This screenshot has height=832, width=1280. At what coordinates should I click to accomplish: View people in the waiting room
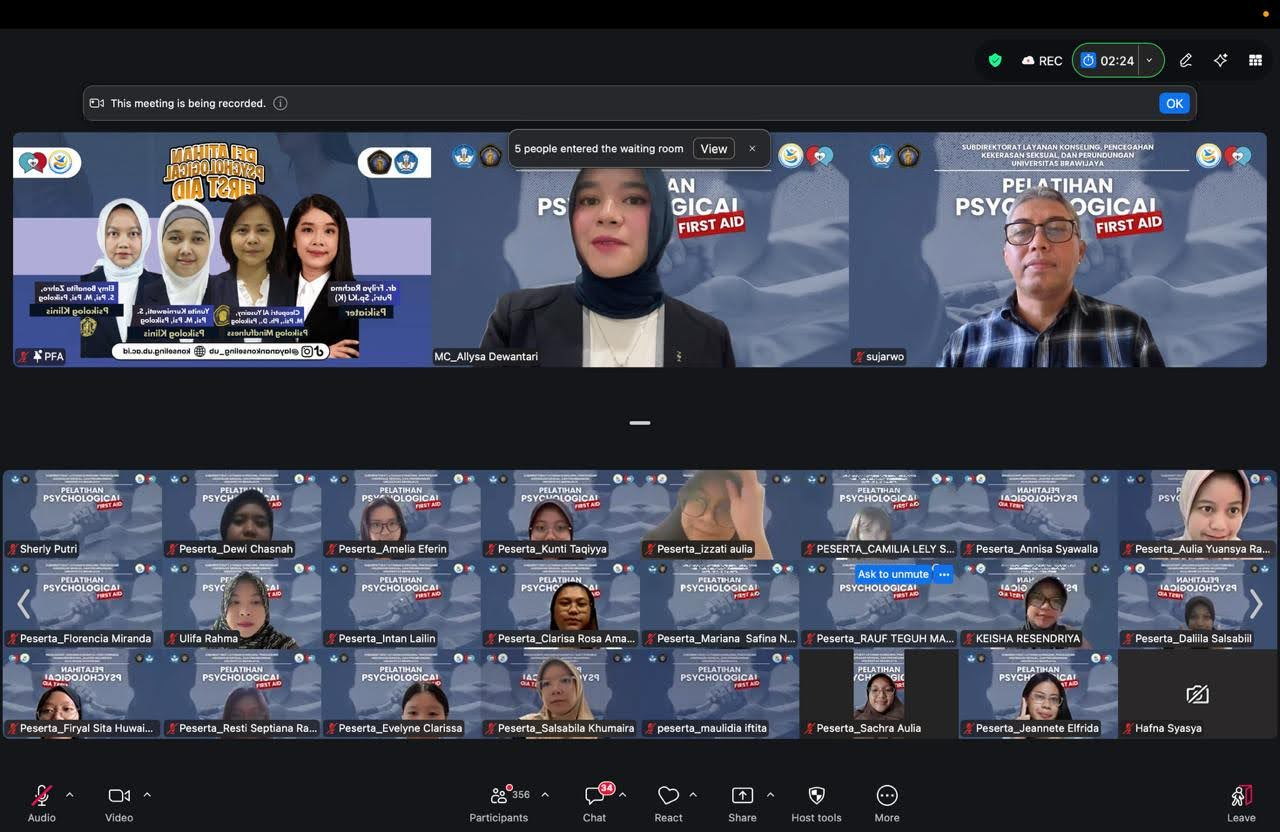click(714, 149)
